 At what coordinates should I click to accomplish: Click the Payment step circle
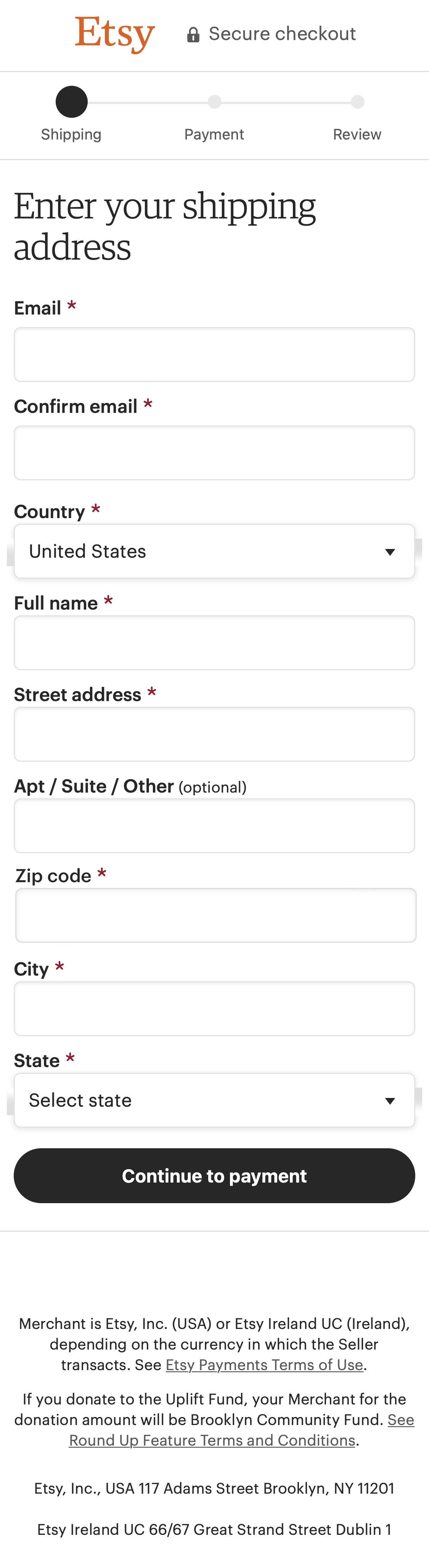214,101
